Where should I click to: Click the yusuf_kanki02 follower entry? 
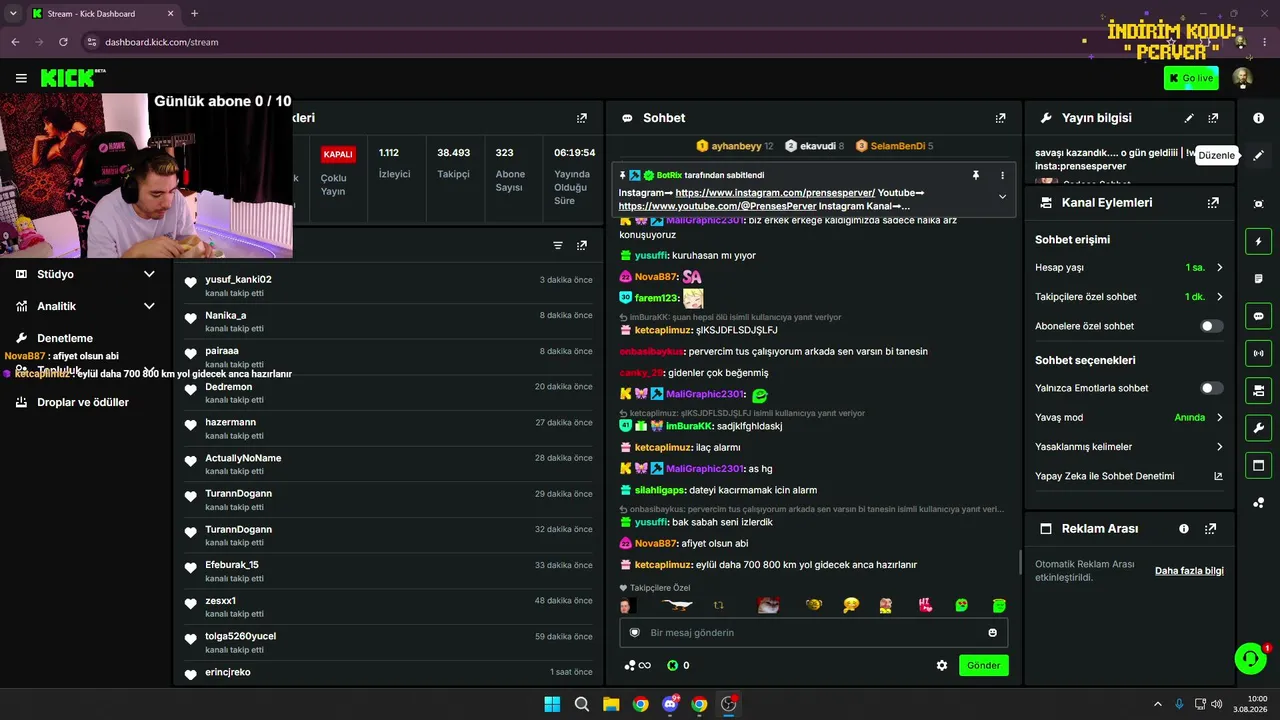389,285
